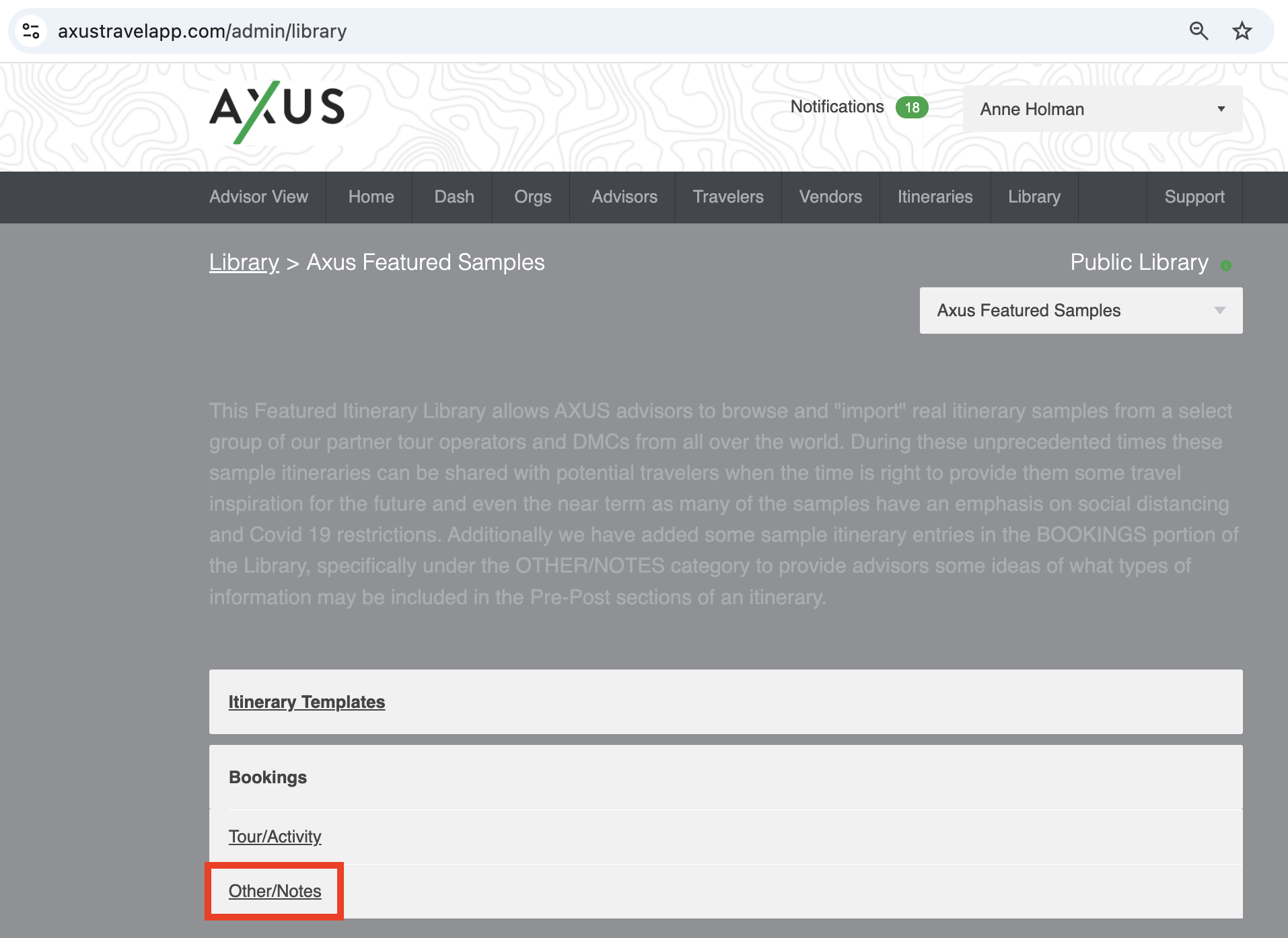The height and width of the screenshot is (938, 1288).
Task: Click the Notifications label
Action: 837,107
